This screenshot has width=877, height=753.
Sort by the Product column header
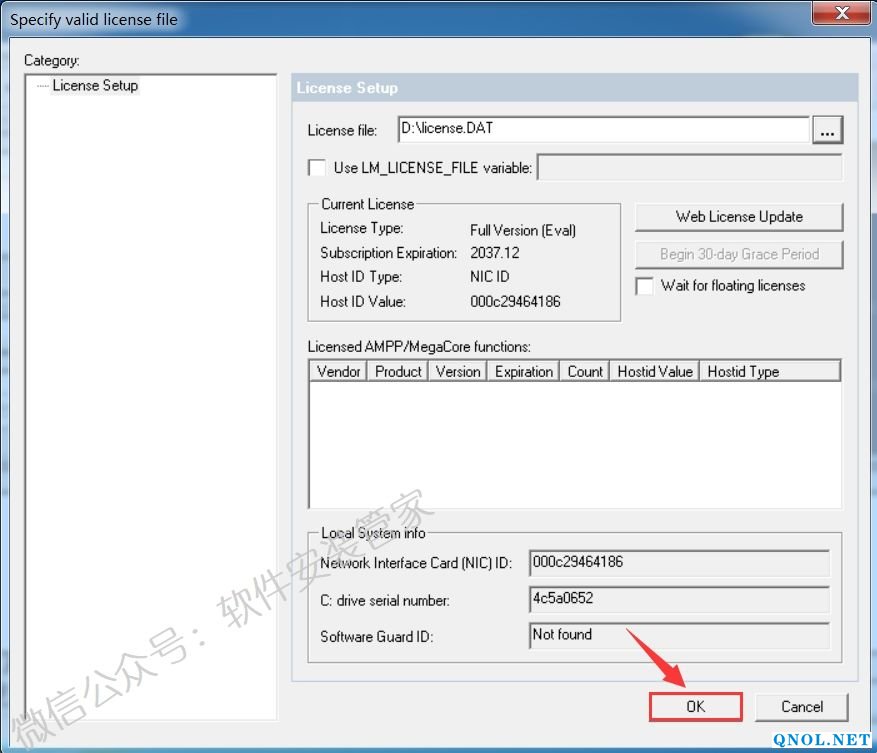pyautogui.click(x=398, y=371)
